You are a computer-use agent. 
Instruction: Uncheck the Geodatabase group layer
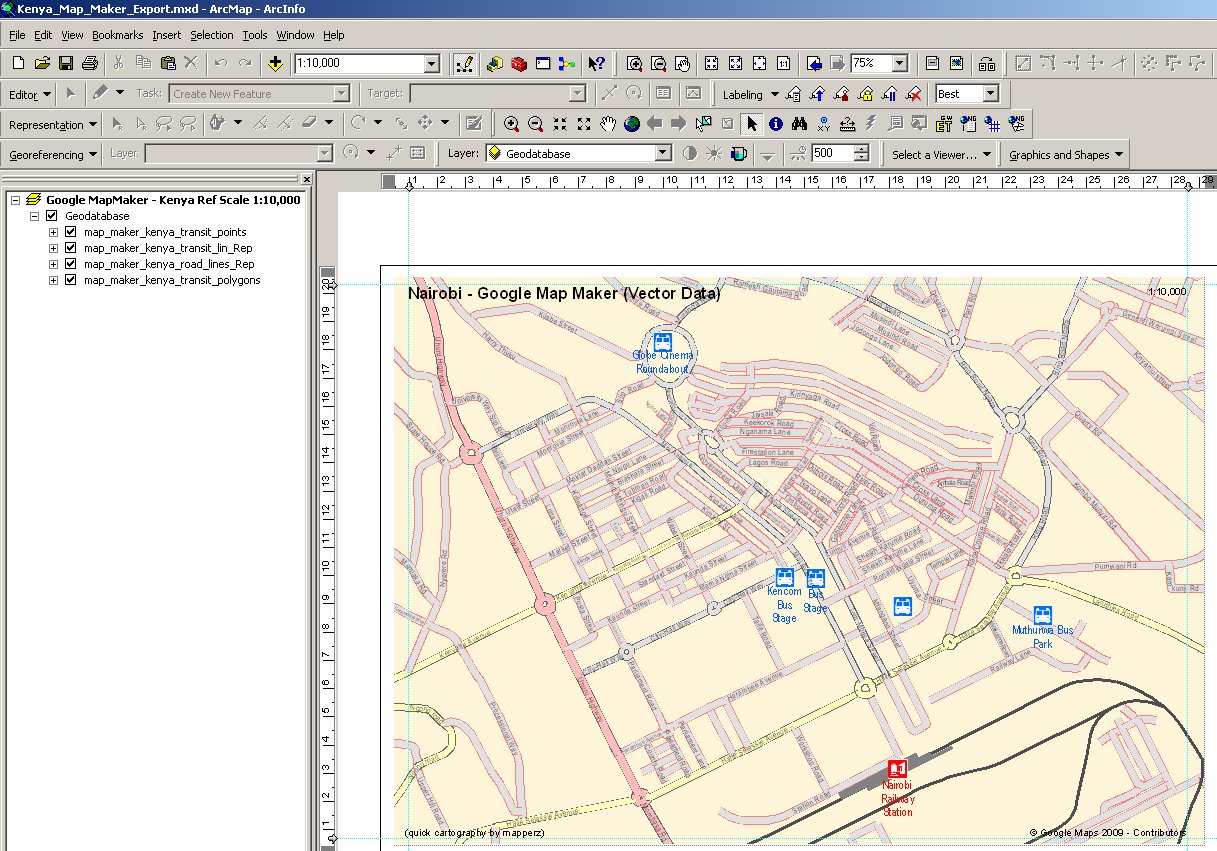(52, 216)
